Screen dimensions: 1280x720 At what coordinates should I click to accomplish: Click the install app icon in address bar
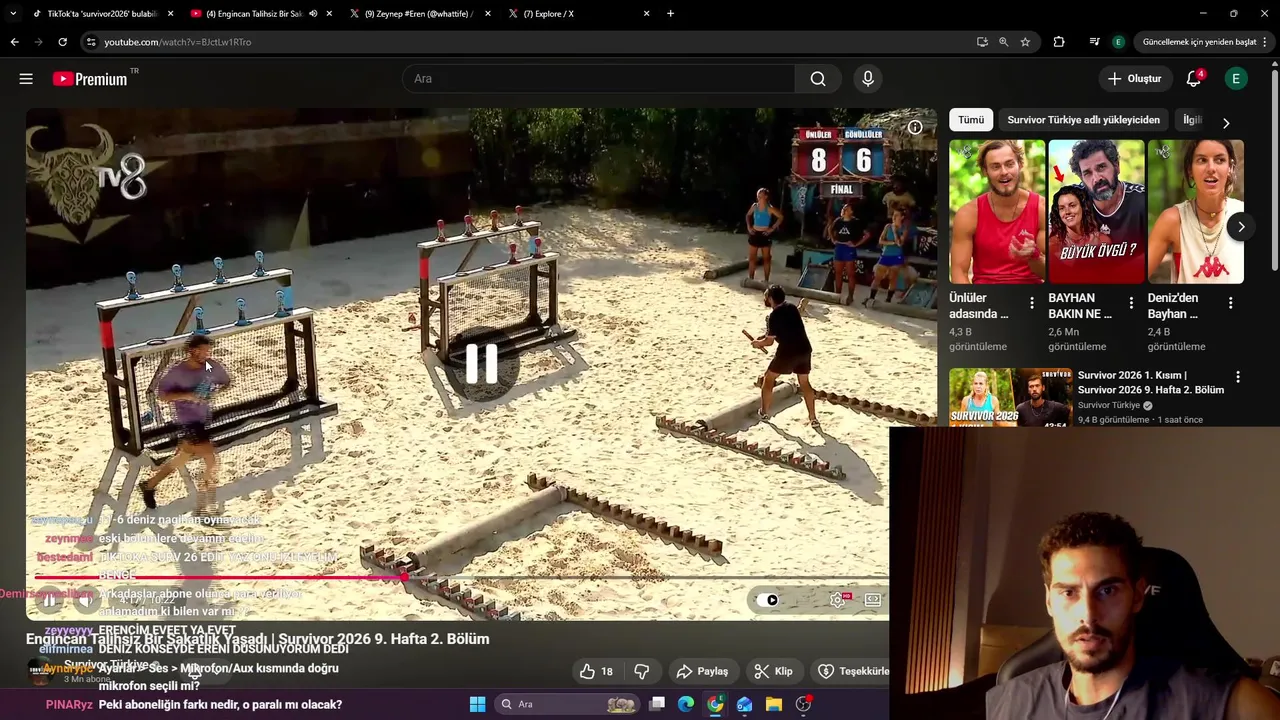coord(982,42)
